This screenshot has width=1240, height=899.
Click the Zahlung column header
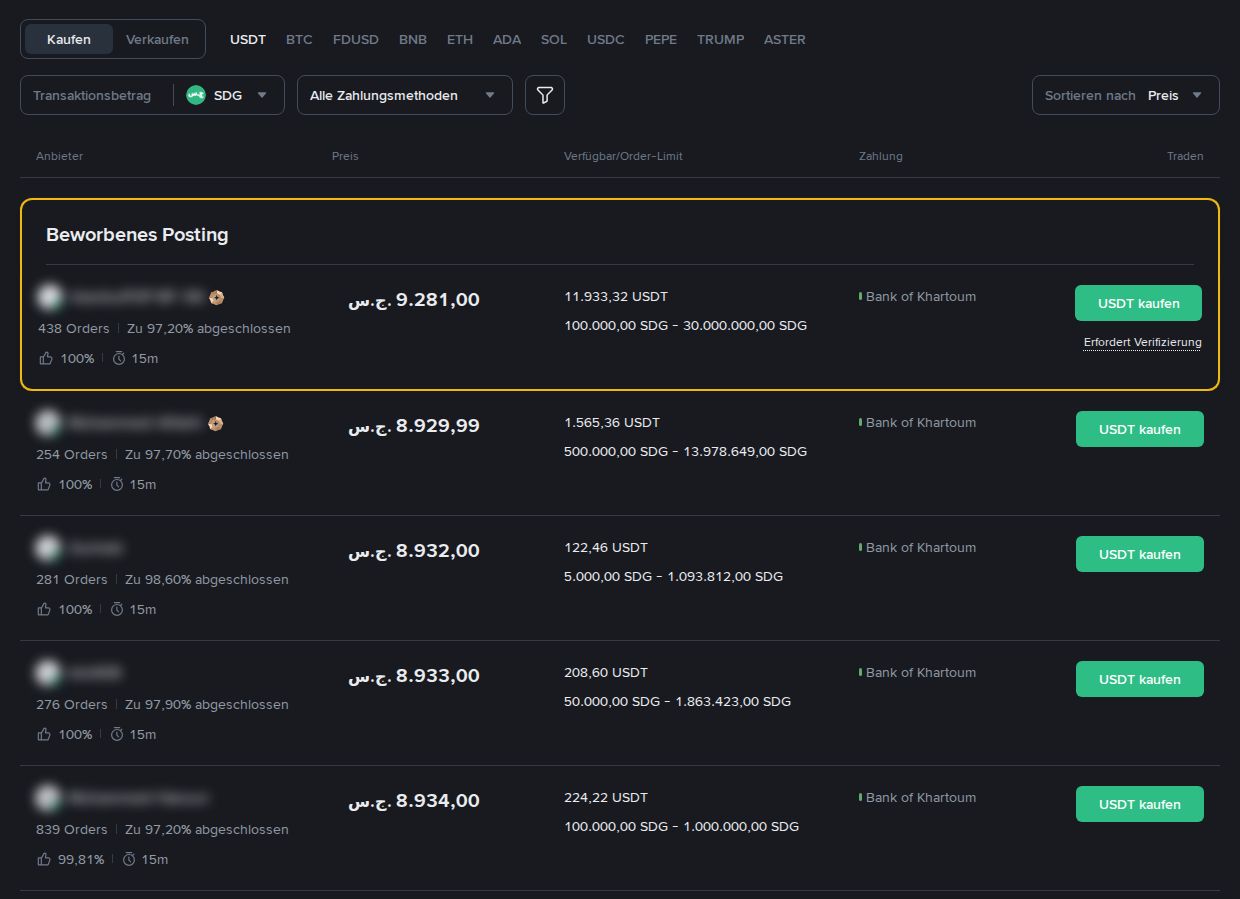(x=881, y=156)
